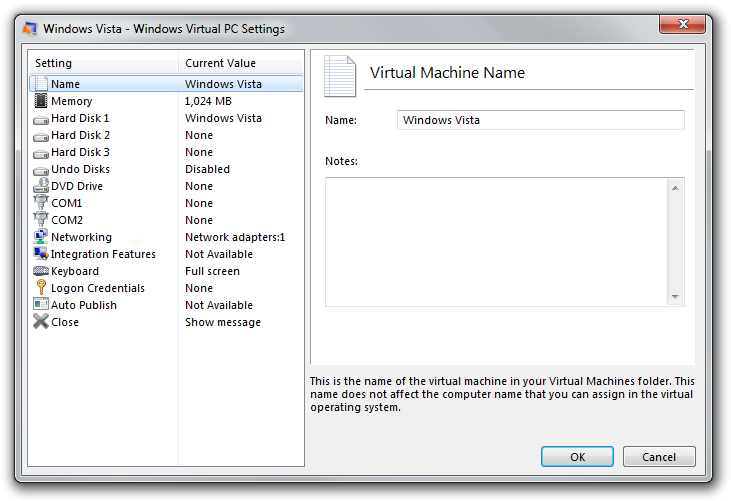Click the Current Value column header

click(241, 63)
